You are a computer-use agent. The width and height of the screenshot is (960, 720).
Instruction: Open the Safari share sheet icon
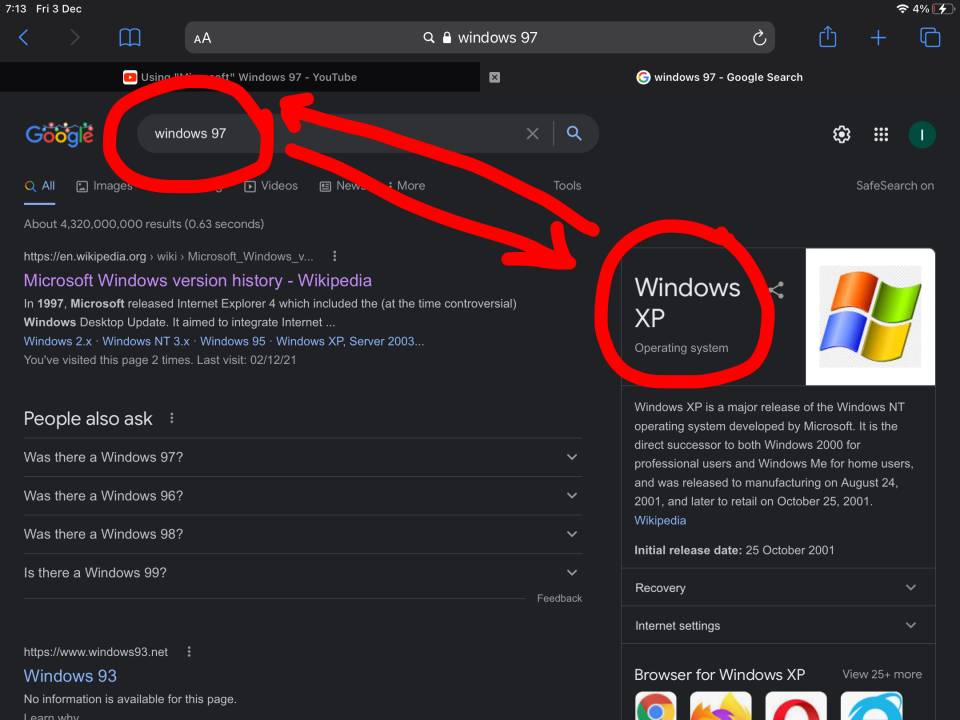pyautogui.click(x=828, y=37)
